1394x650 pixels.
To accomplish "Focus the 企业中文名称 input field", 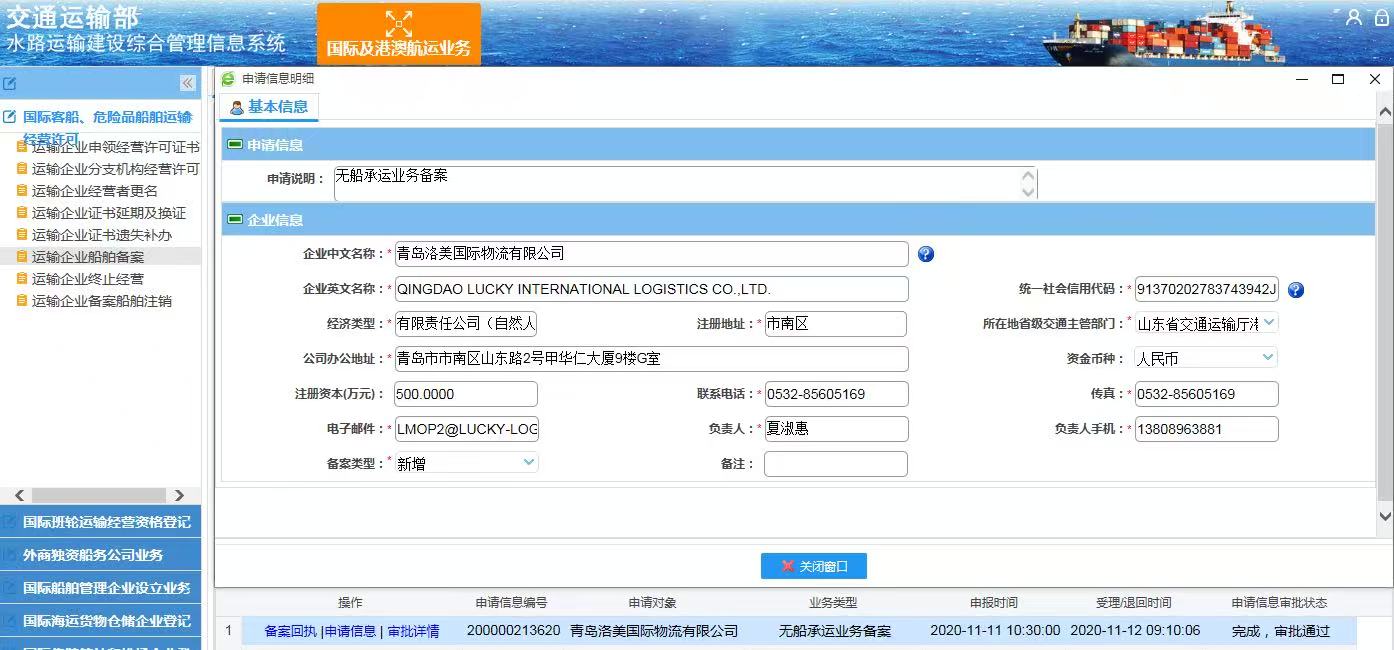I will tap(652, 254).
